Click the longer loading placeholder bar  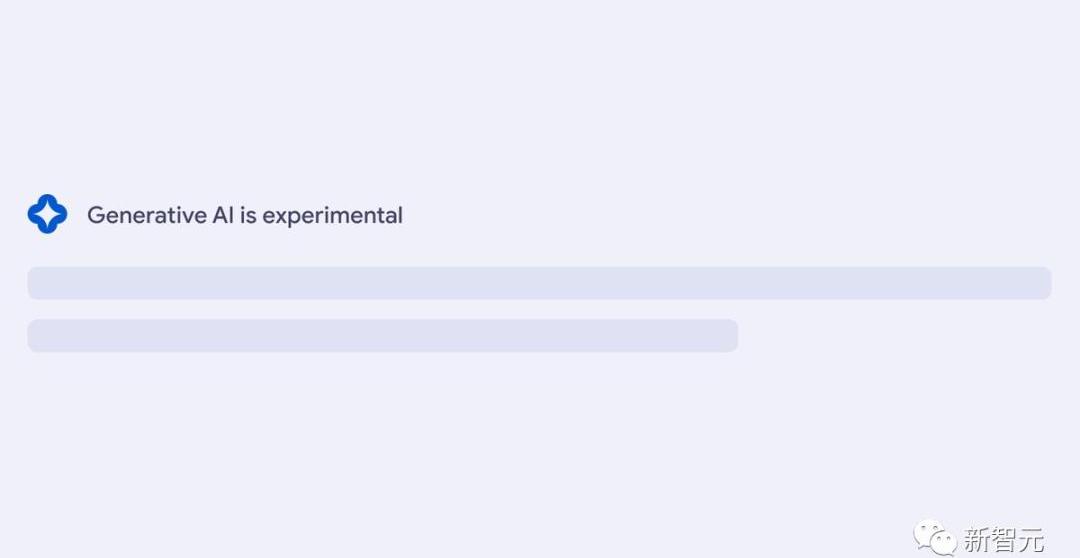click(x=539, y=283)
